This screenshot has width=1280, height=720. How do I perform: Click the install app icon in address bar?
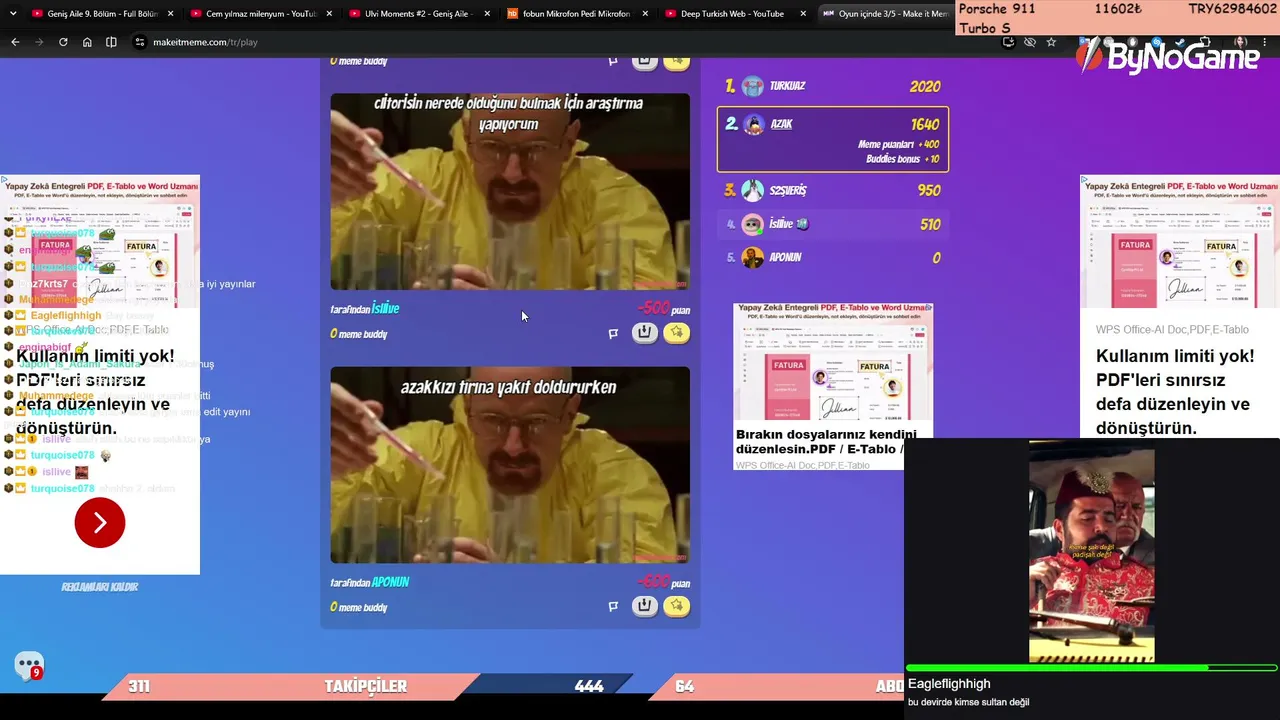point(1008,42)
